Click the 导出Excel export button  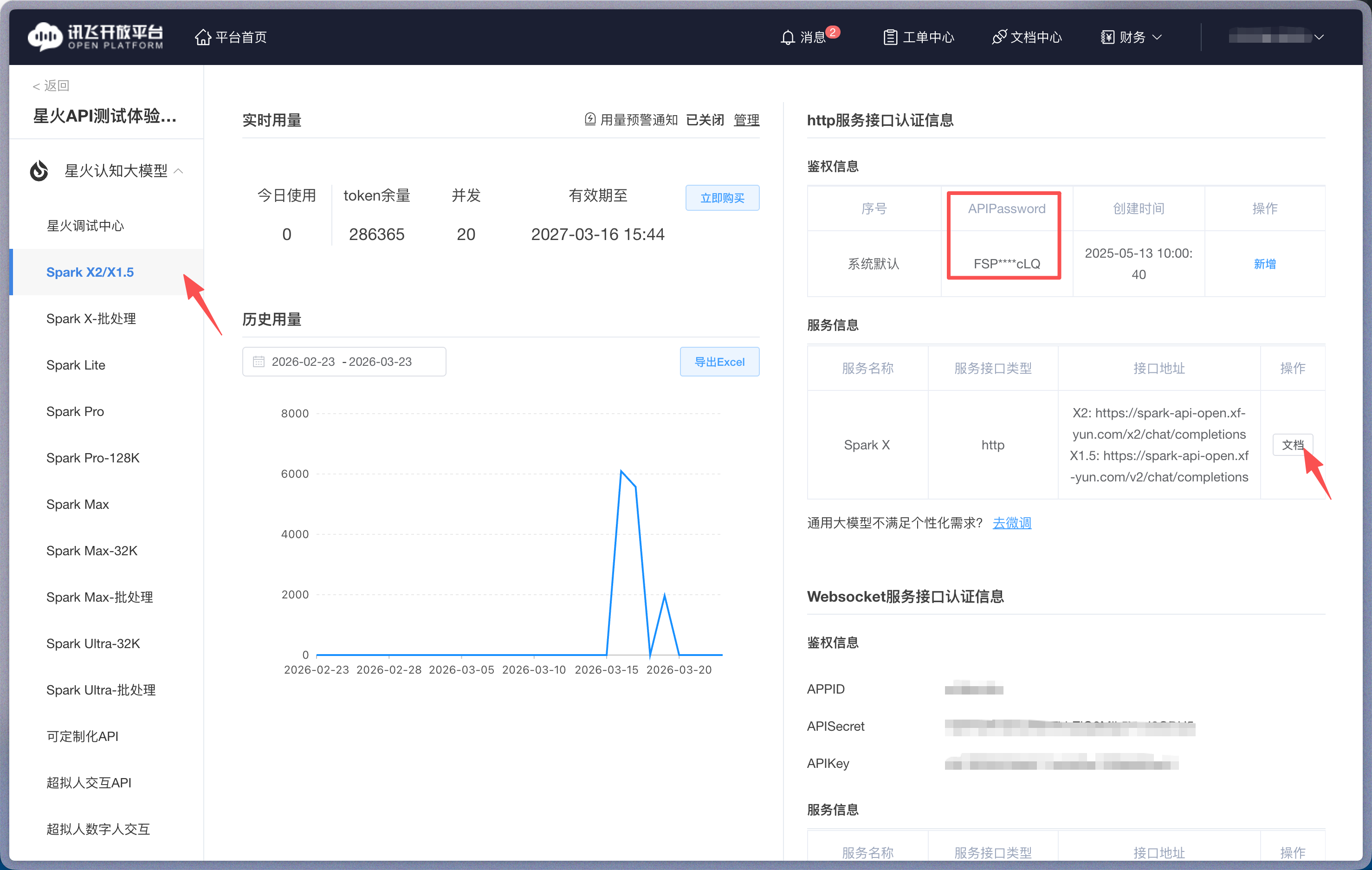tap(719, 361)
